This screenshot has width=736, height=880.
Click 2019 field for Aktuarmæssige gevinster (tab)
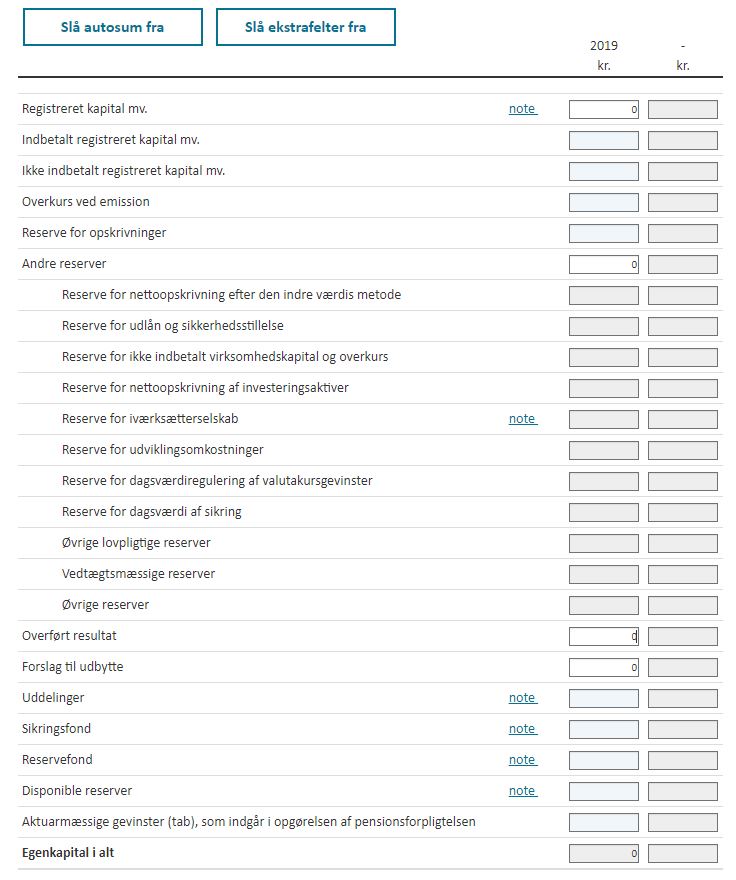coord(603,823)
